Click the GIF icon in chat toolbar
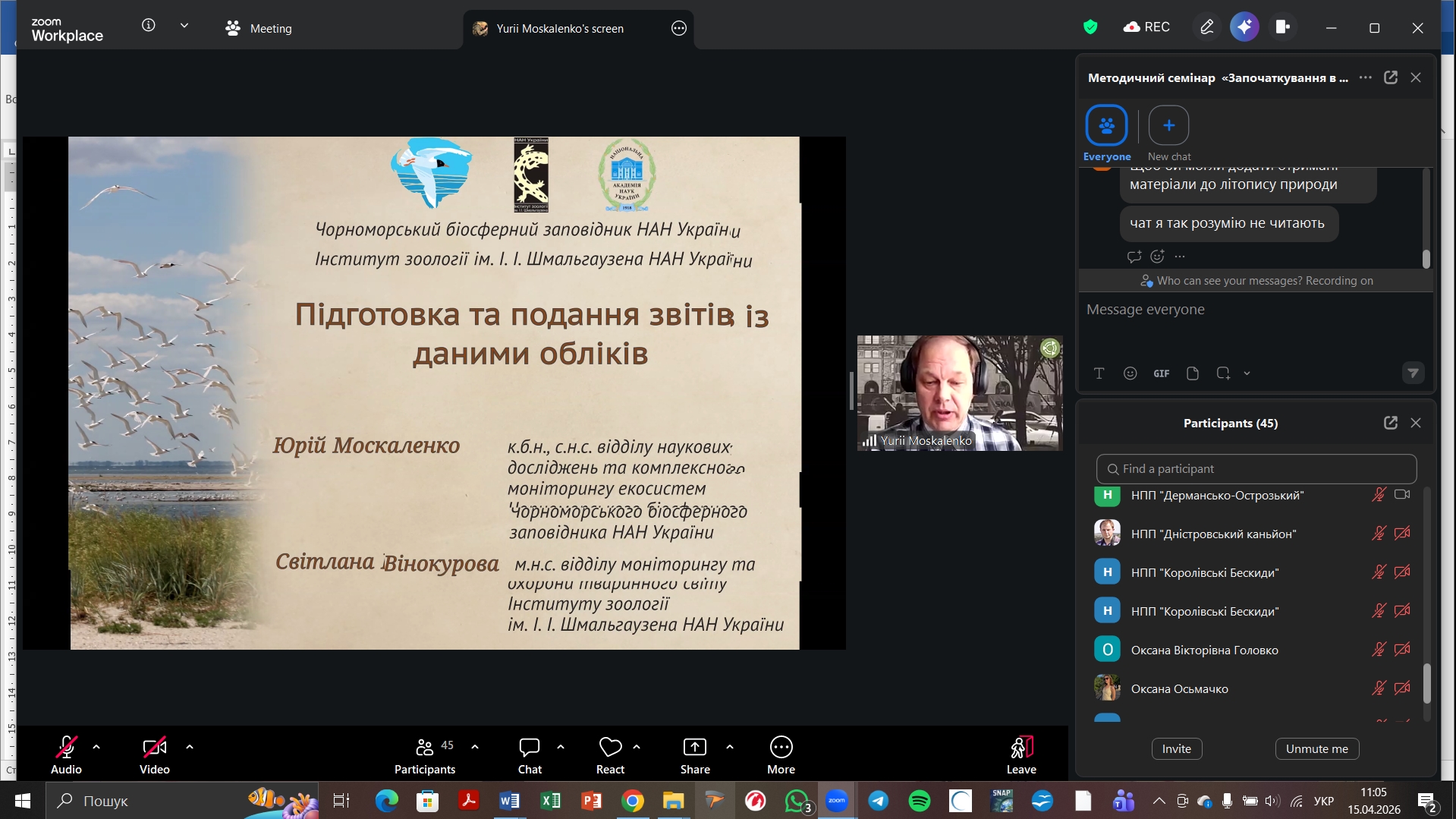The height and width of the screenshot is (819, 1456). click(x=1161, y=373)
